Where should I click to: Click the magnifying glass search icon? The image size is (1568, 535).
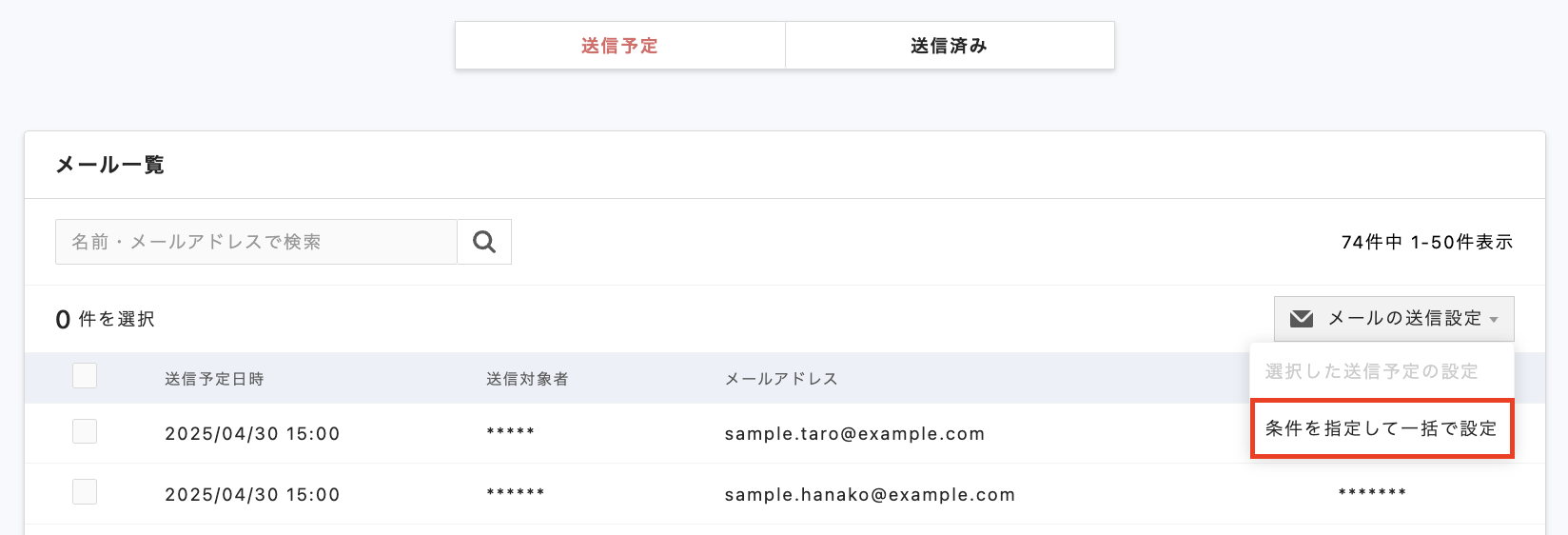point(484,242)
